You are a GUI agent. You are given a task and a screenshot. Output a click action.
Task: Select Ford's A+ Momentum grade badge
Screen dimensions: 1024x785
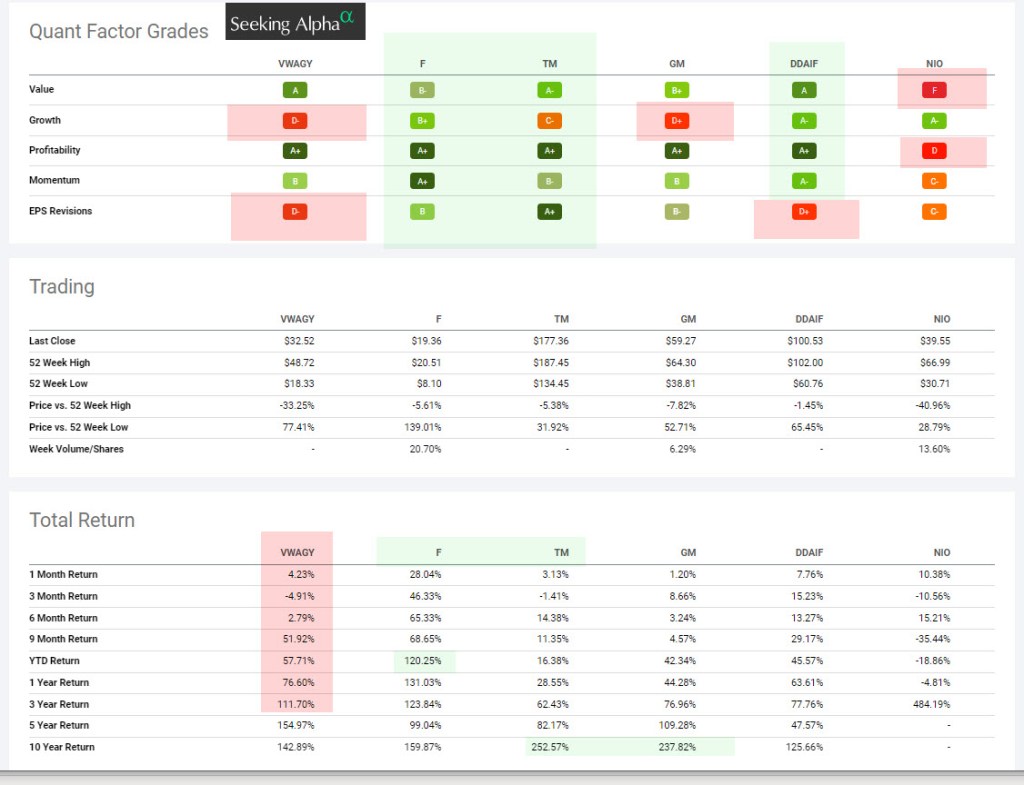point(421,182)
